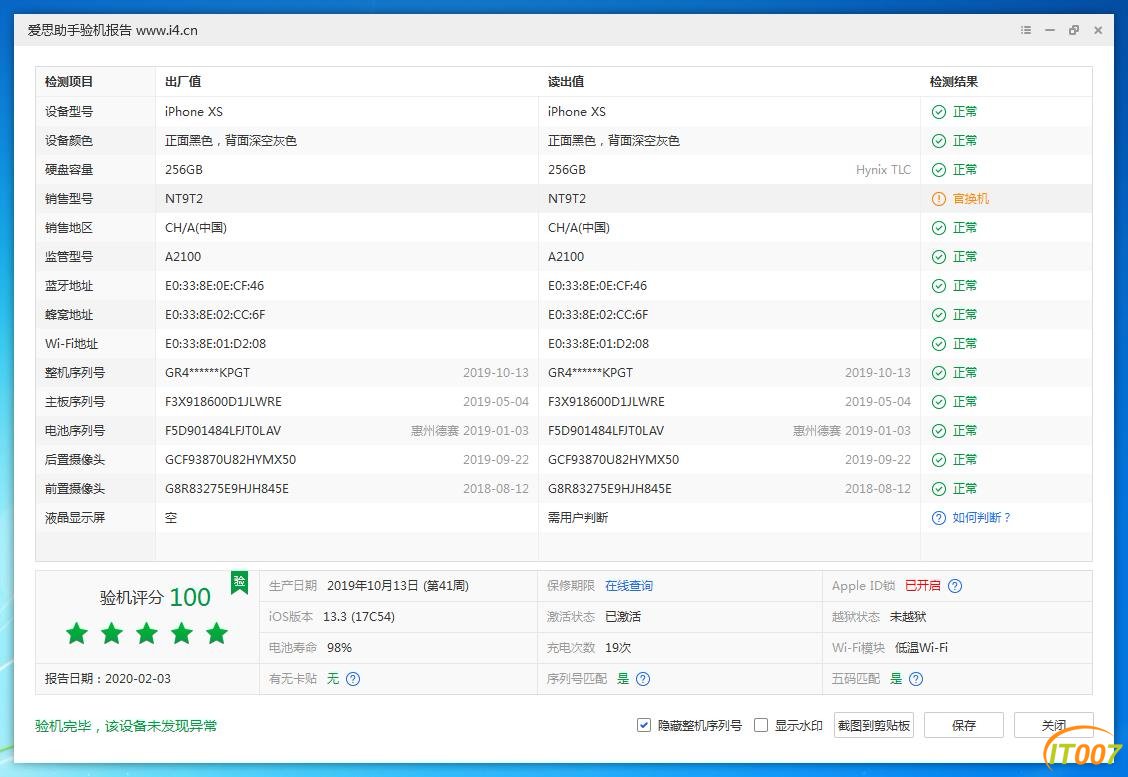Open the title bar list menu icon

tap(1026, 30)
